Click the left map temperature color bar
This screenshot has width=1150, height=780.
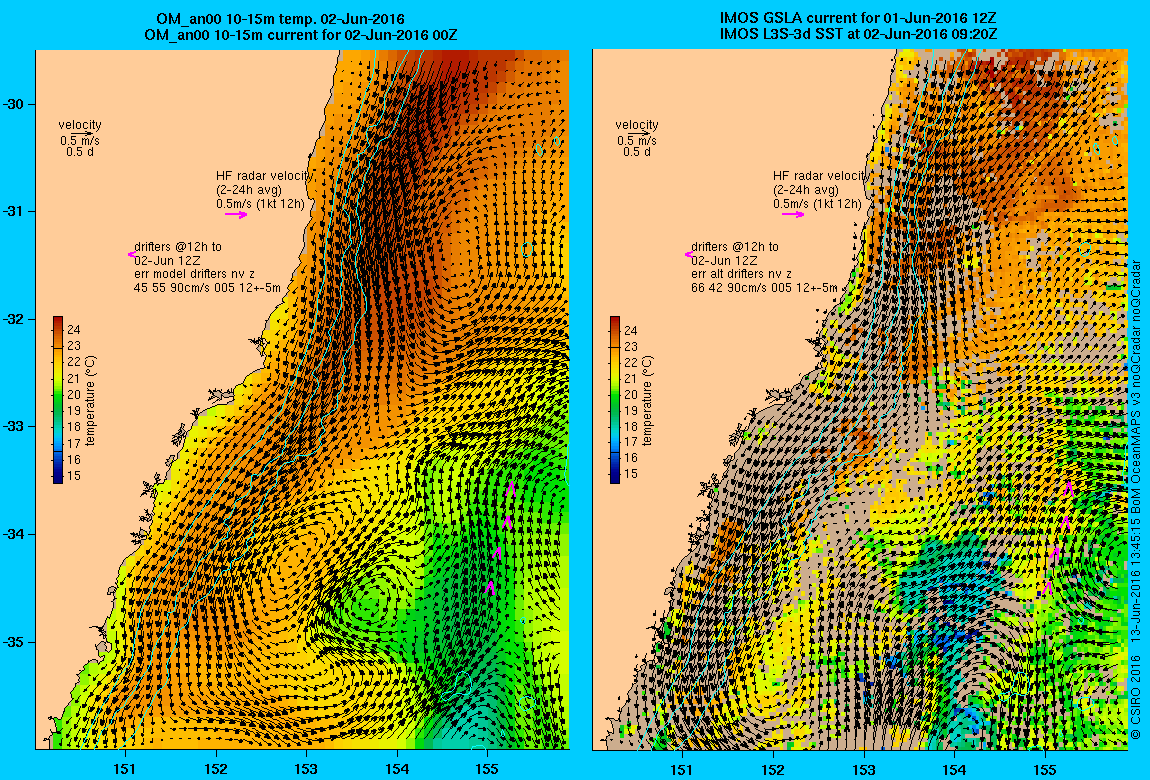tap(58, 400)
